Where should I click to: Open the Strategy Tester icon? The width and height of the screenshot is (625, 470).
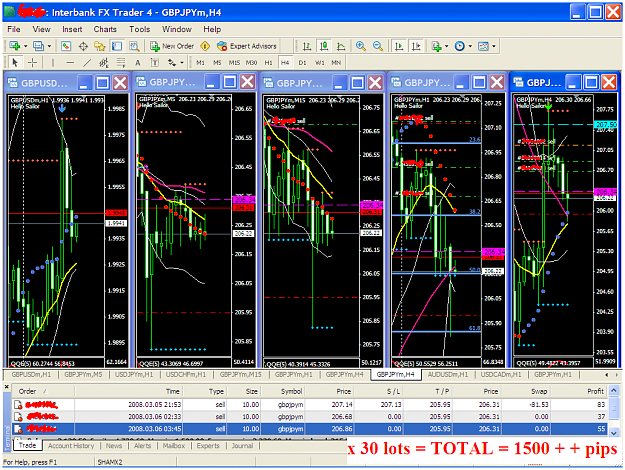pos(134,46)
